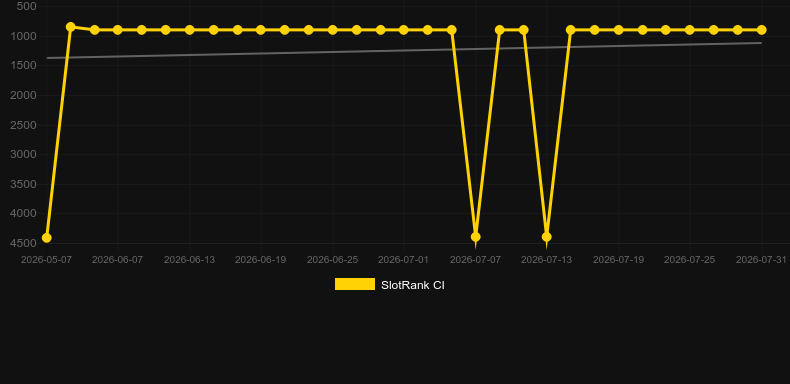The width and height of the screenshot is (790, 384).
Task: Select the data point above 2026-07-01
Action: [x=404, y=30]
